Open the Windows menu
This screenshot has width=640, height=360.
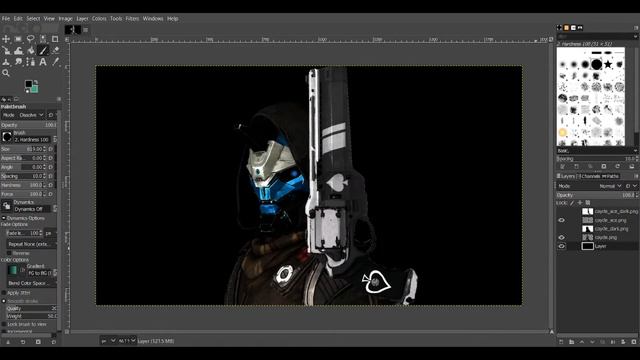[x=153, y=19]
